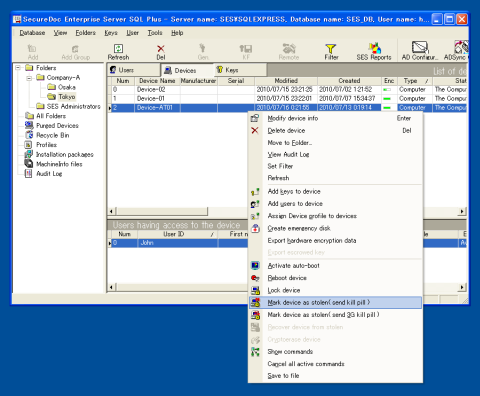Click the Remote toolbar icon
Viewport: 480px width, 396px height.
tap(289, 48)
